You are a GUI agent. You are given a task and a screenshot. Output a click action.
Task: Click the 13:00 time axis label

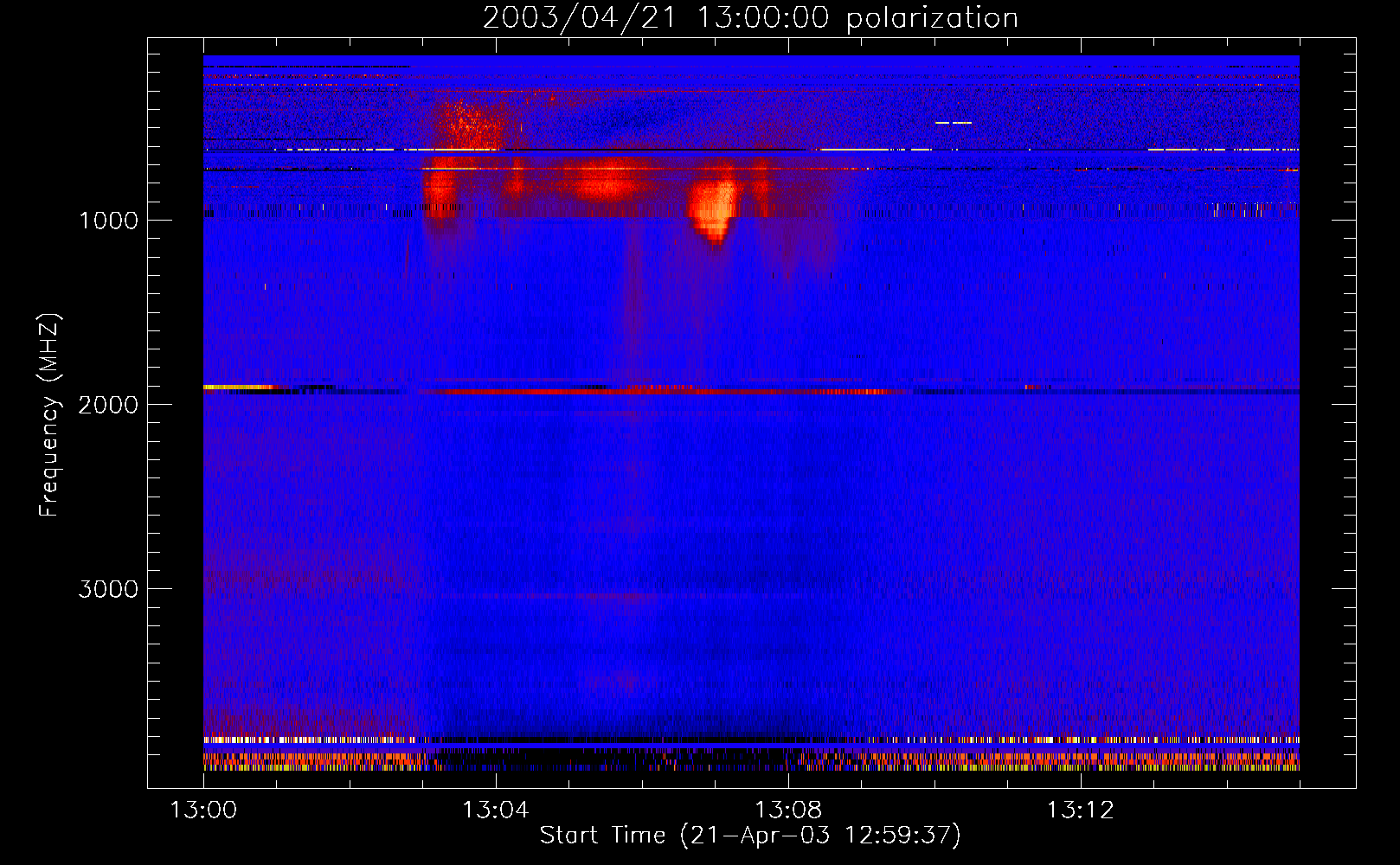(203, 811)
